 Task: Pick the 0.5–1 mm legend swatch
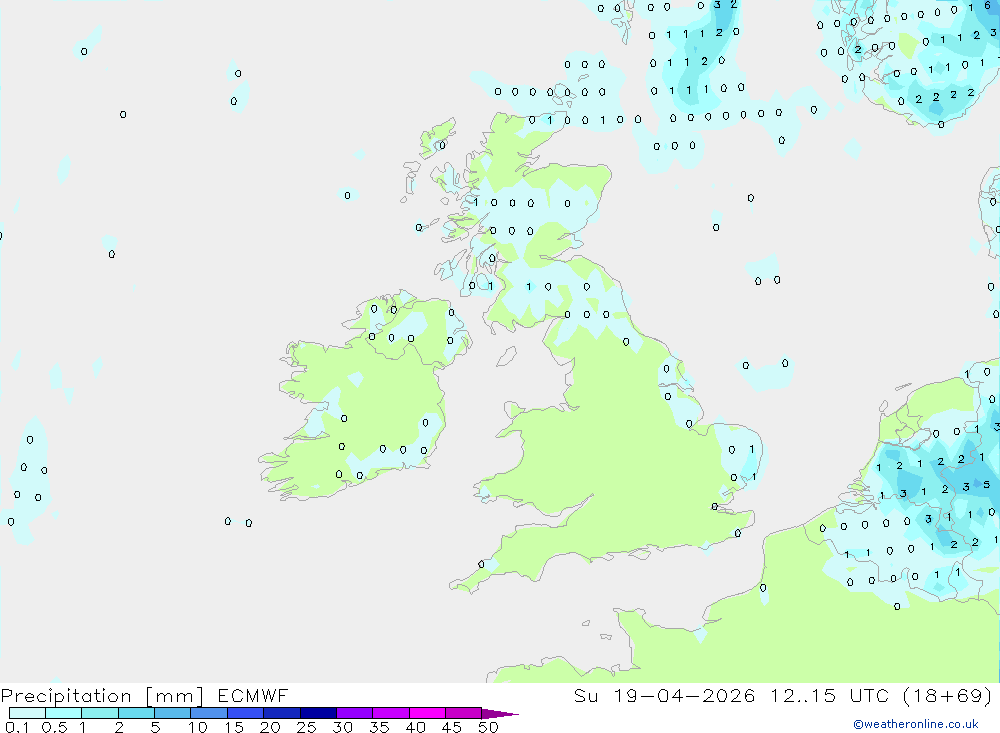pos(64,713)
